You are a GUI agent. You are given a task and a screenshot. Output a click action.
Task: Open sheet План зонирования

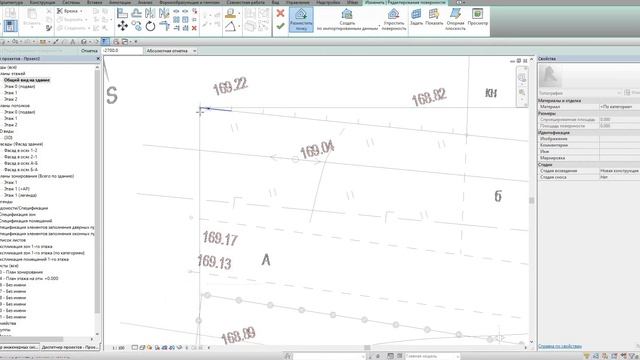(22, 272)
